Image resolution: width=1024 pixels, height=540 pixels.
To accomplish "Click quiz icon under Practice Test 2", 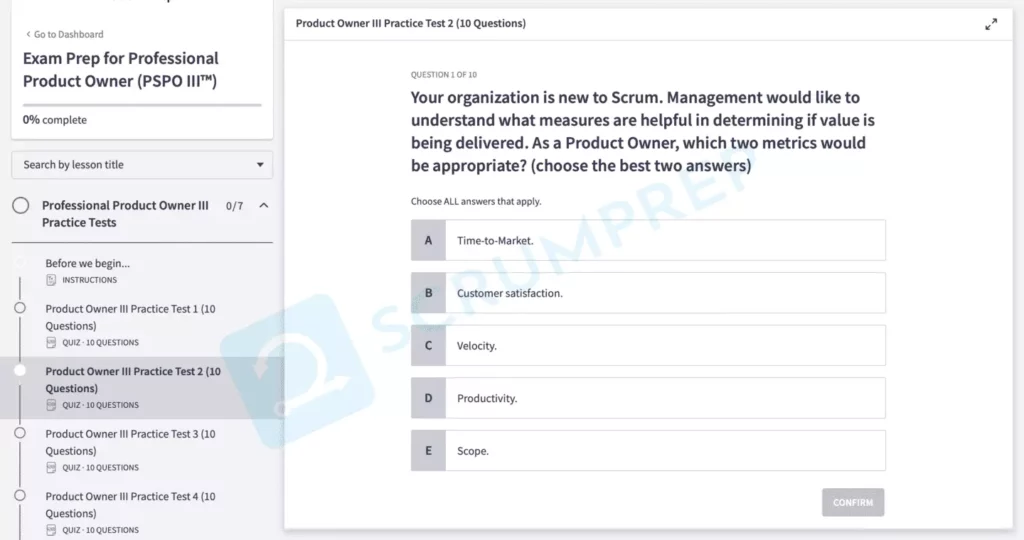I will [x=51, y=405].
